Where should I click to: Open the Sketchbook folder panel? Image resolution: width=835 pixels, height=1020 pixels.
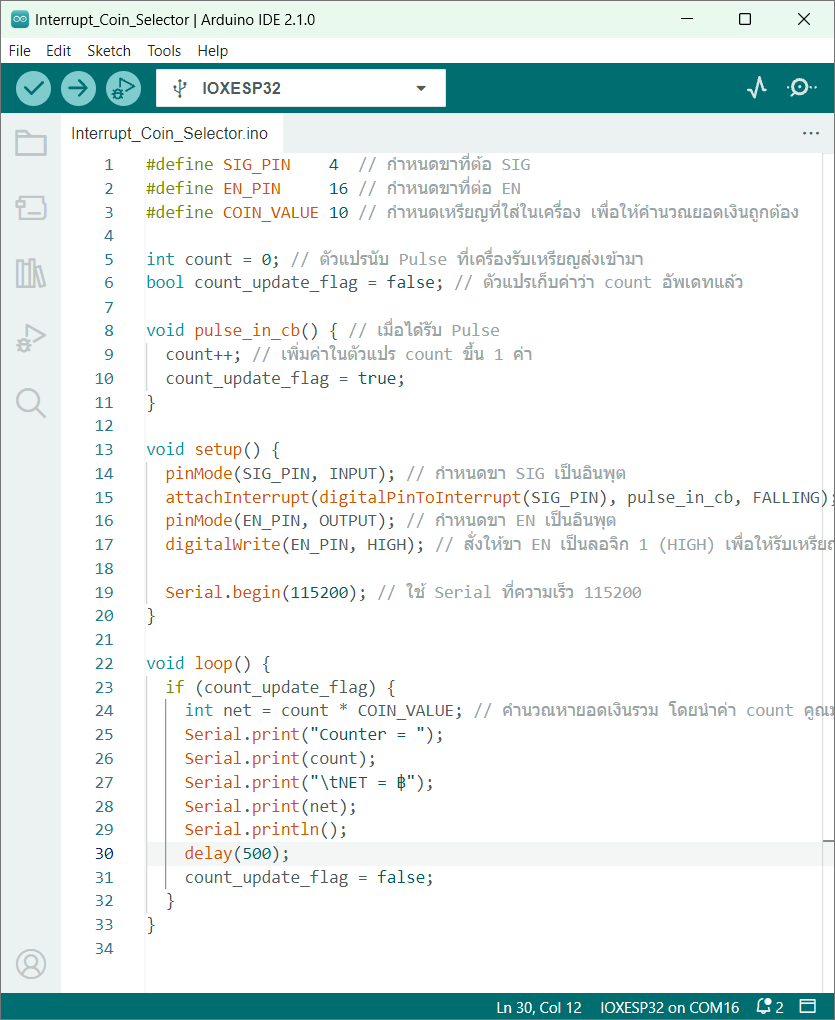coord(31,143)
